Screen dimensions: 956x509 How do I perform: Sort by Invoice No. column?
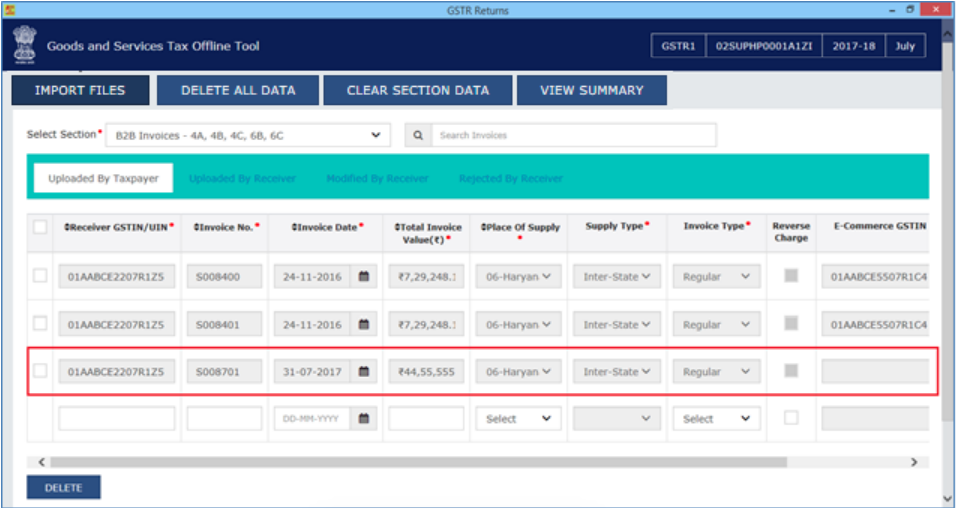tap(227, 227)
